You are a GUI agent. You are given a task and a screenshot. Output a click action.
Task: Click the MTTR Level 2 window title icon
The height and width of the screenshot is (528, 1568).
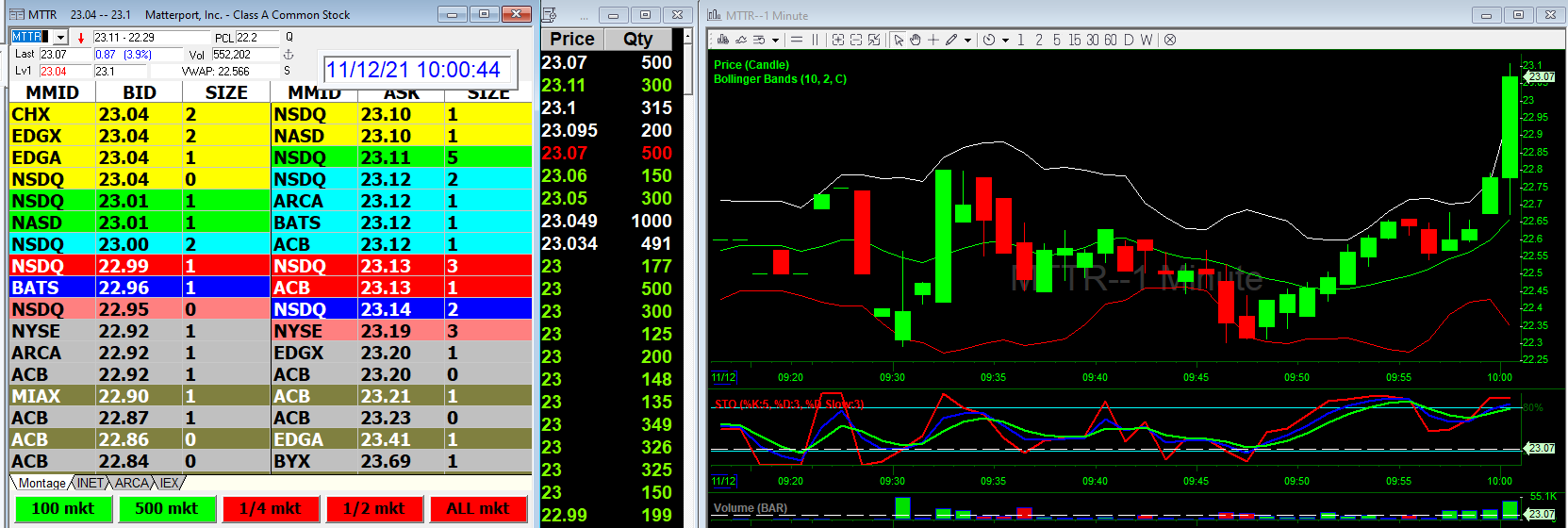pyautogui.click(x=17, y=14)
